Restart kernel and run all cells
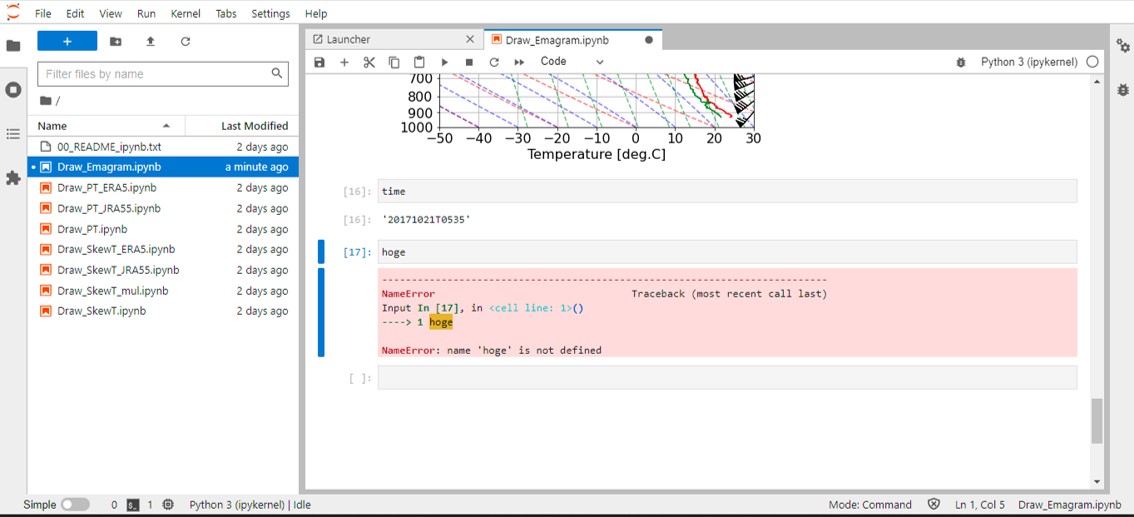Screen dimensions: 1134x517 (x=519, y=63)
